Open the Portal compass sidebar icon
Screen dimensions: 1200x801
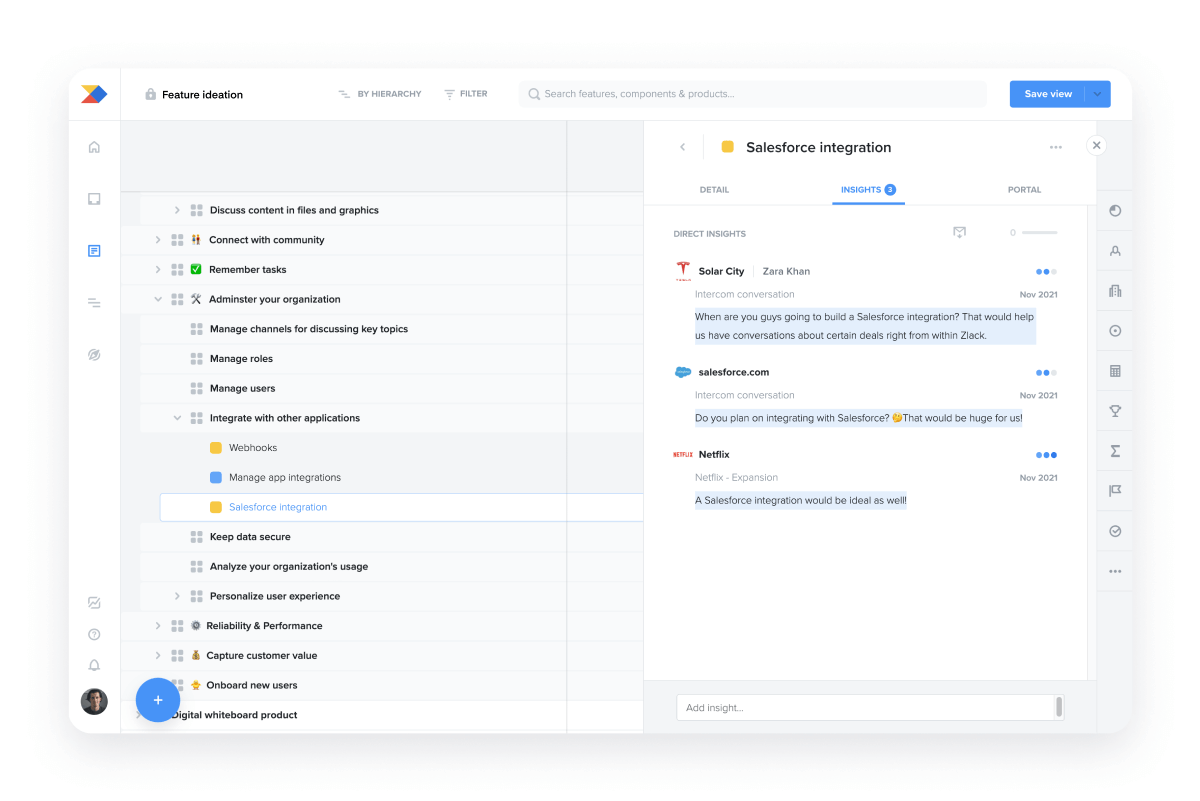coord(94,355)
